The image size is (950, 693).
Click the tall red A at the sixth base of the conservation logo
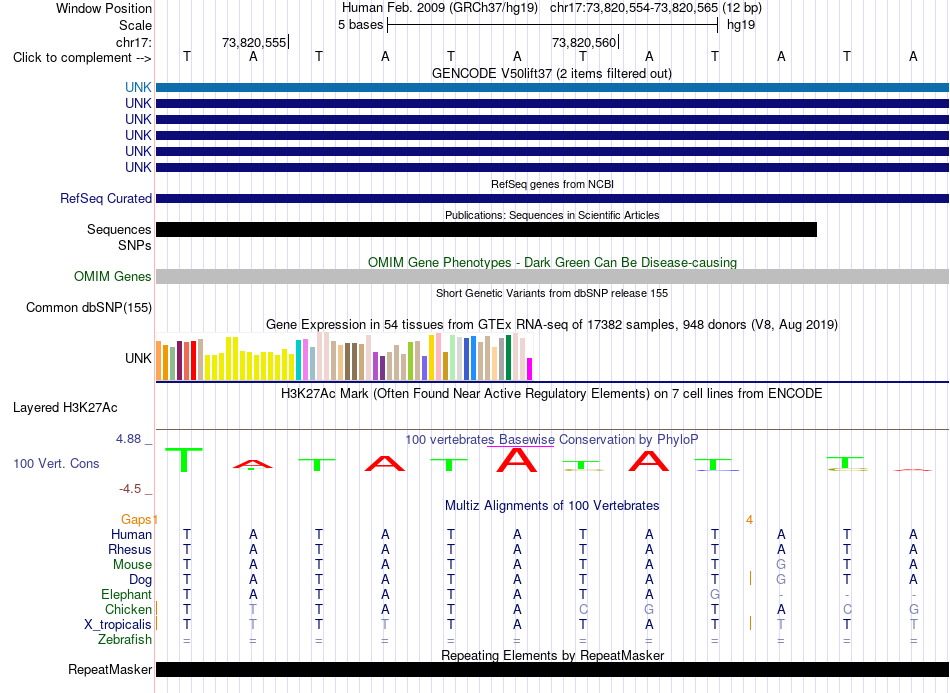(x=517, y=460)
